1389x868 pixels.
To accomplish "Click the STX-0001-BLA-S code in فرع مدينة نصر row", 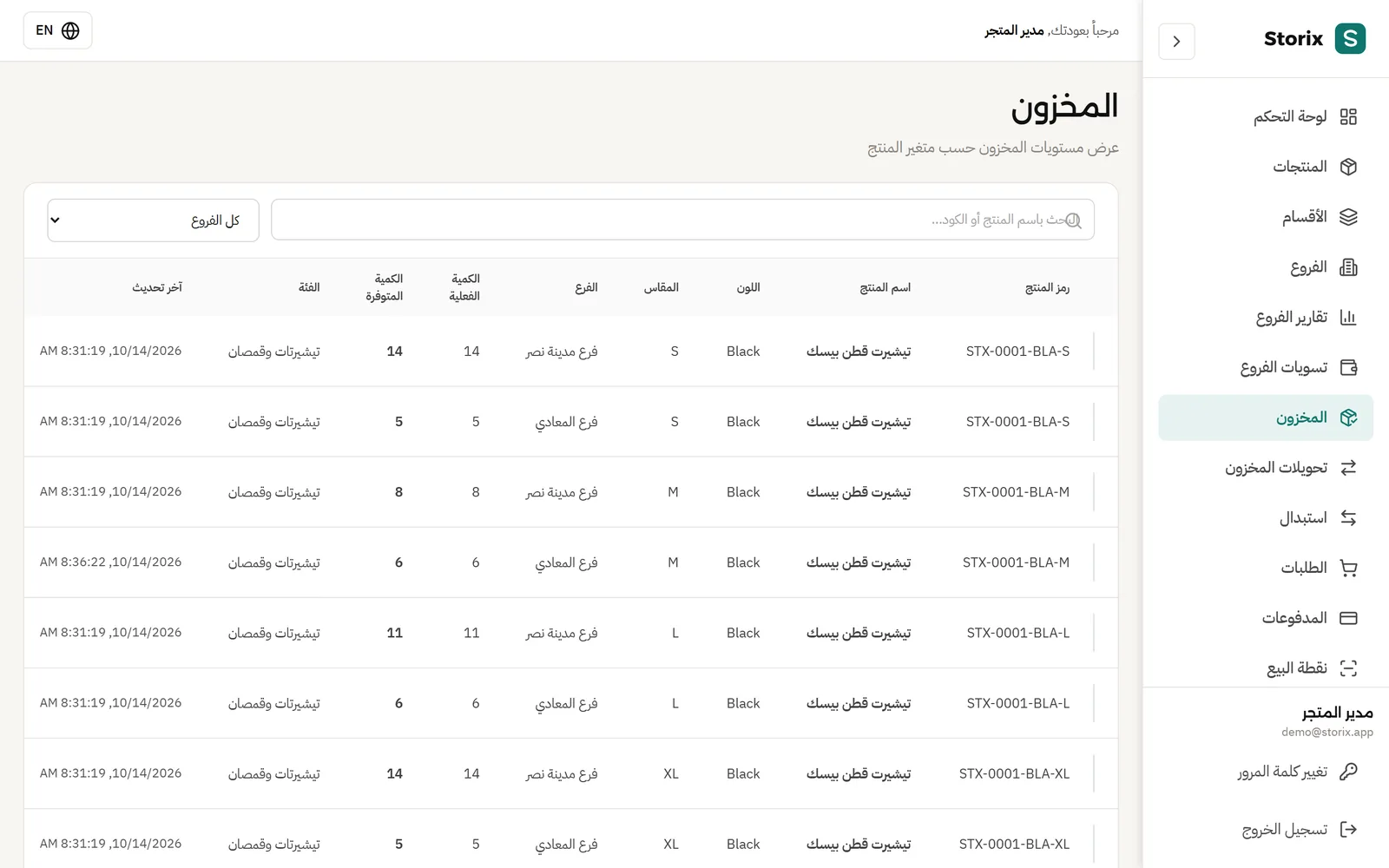I will (x=1017, y=352).
